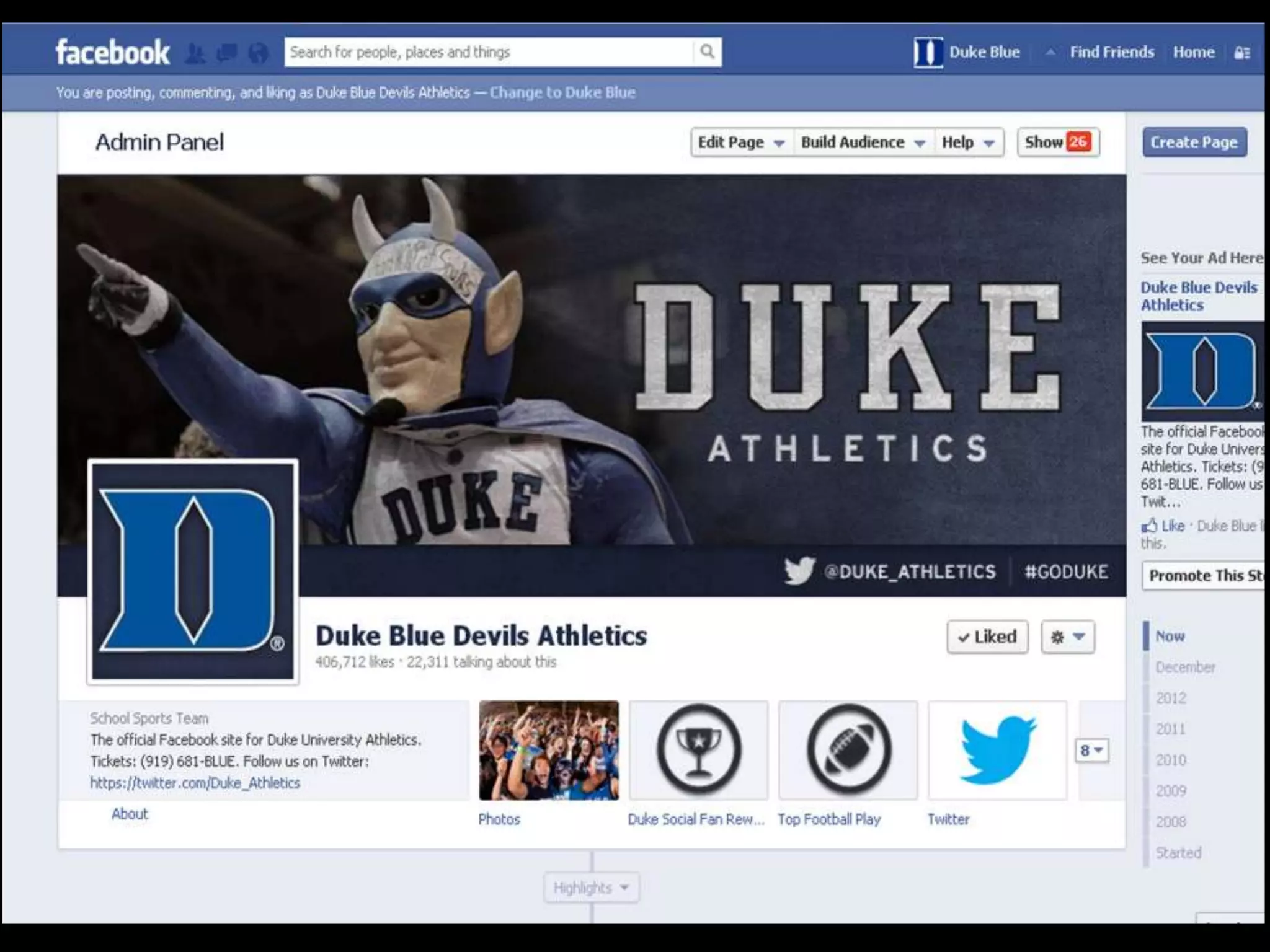Click the Create Page button

point(1194,143)
